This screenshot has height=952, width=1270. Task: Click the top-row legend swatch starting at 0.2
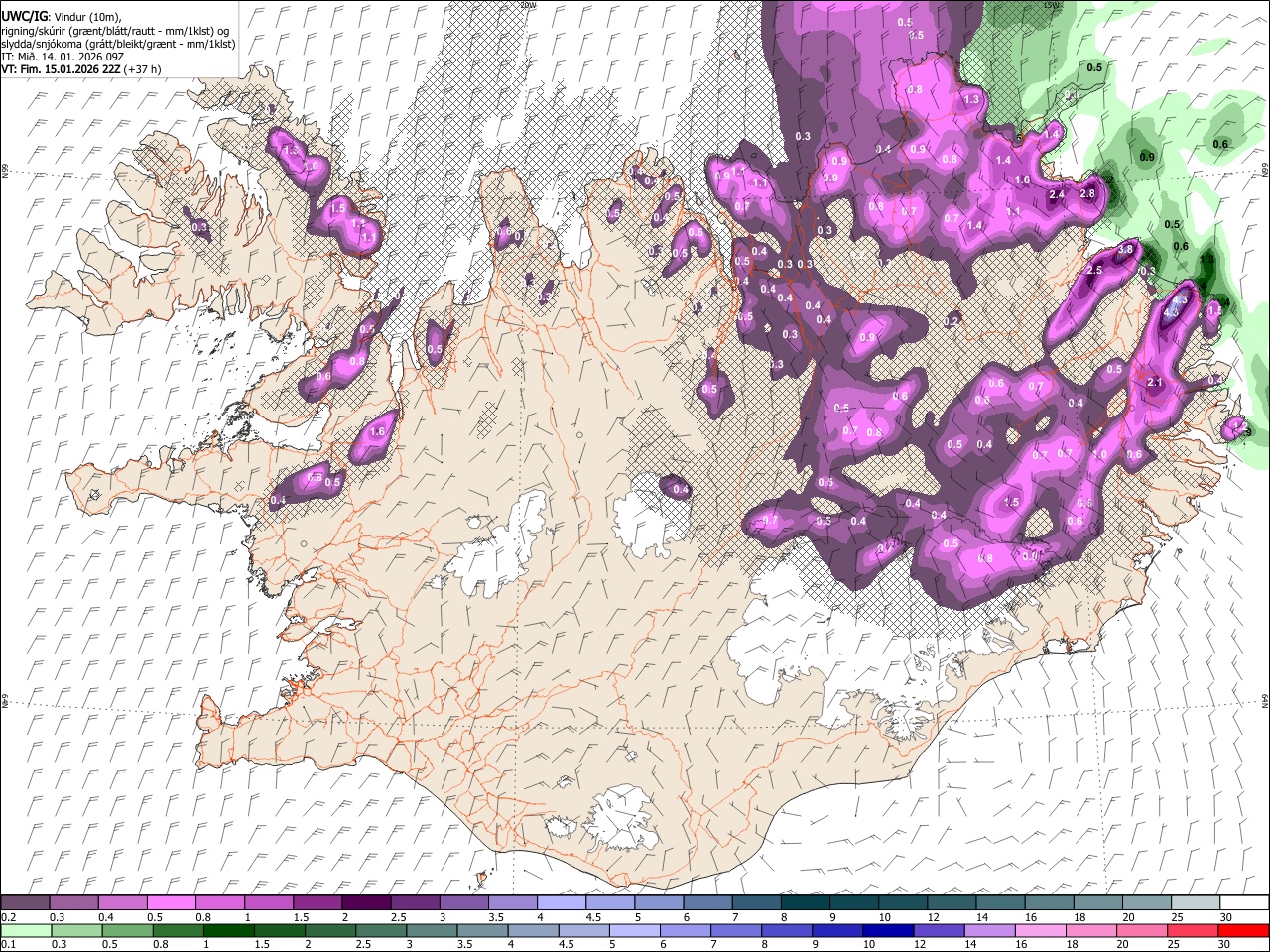coord(25,902)
